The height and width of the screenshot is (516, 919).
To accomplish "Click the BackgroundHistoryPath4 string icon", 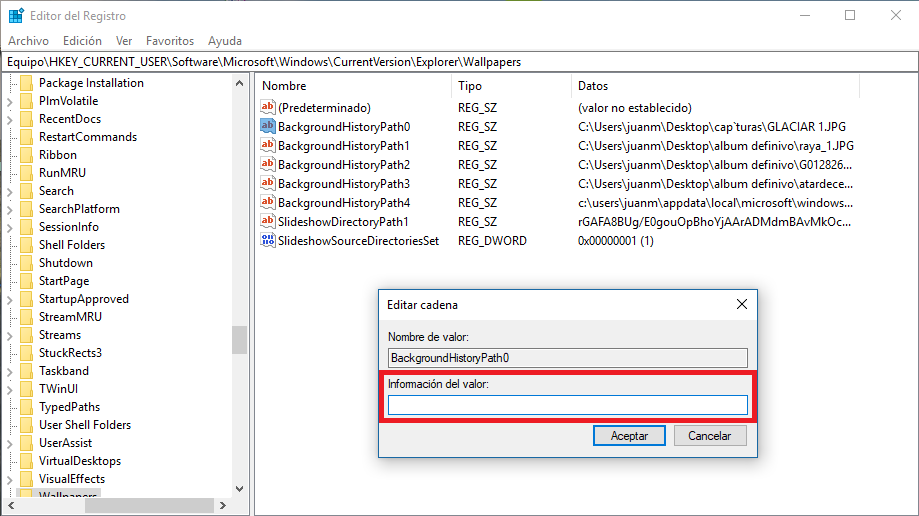I will click(268, 202).
